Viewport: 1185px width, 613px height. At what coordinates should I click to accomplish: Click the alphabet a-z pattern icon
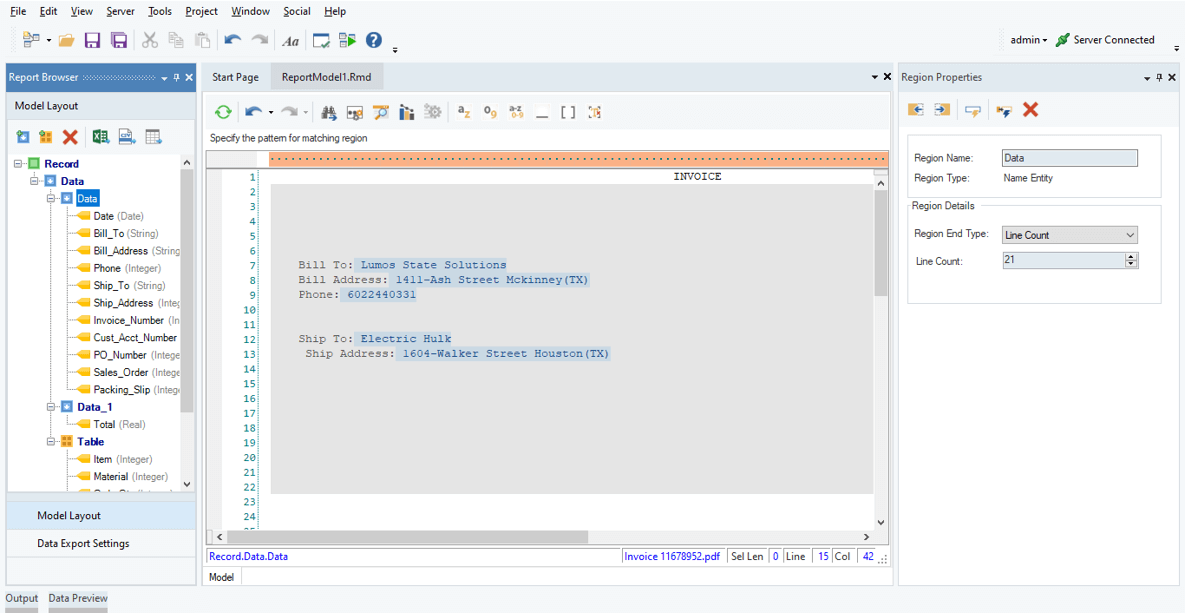coord(464,113)
